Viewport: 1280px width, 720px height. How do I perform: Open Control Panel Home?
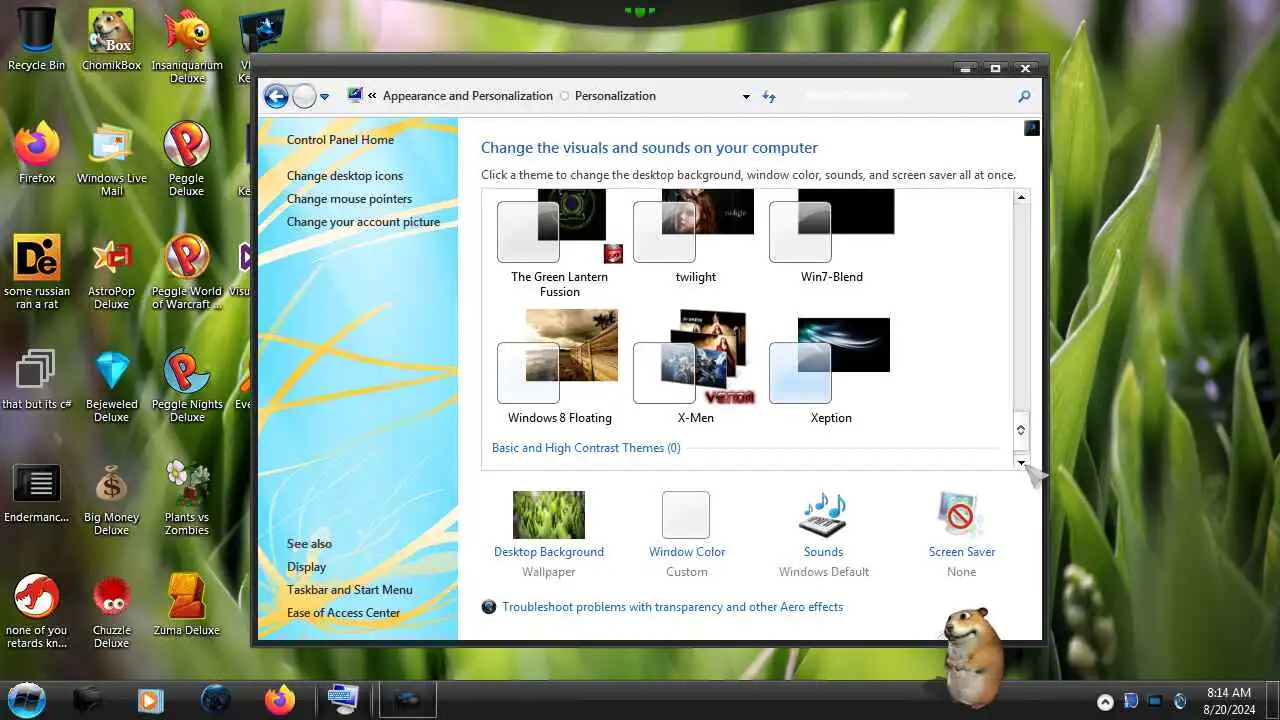coord(340,140)
